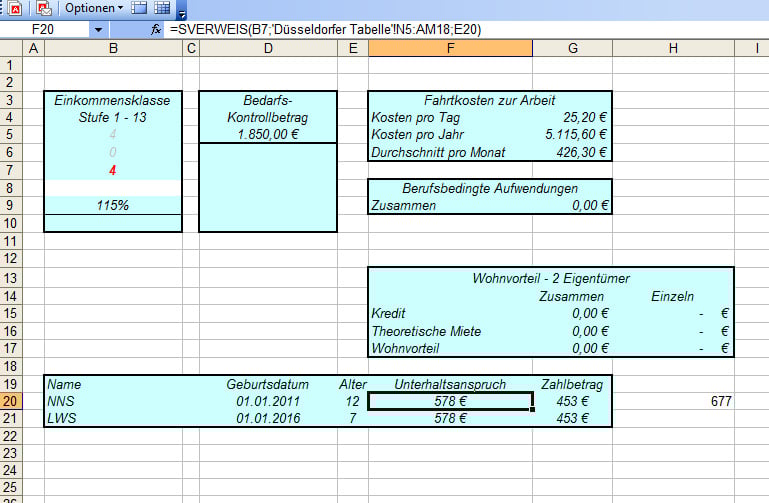Viewport: 769px width, 503px height.
Task: Click the value 677 in column H
Action: click(x=721, y=402)
